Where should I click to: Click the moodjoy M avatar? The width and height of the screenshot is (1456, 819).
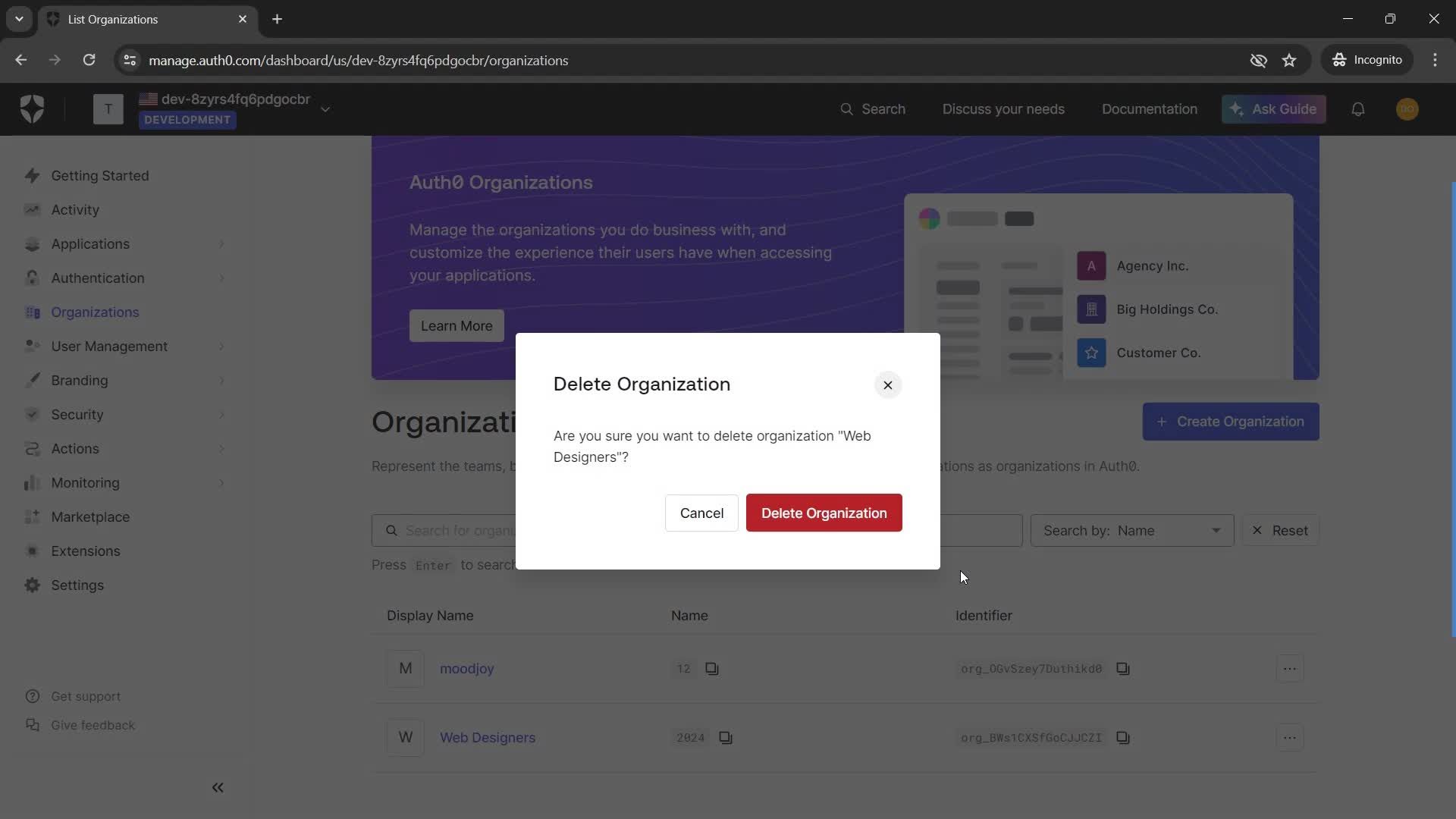point(406,669)
